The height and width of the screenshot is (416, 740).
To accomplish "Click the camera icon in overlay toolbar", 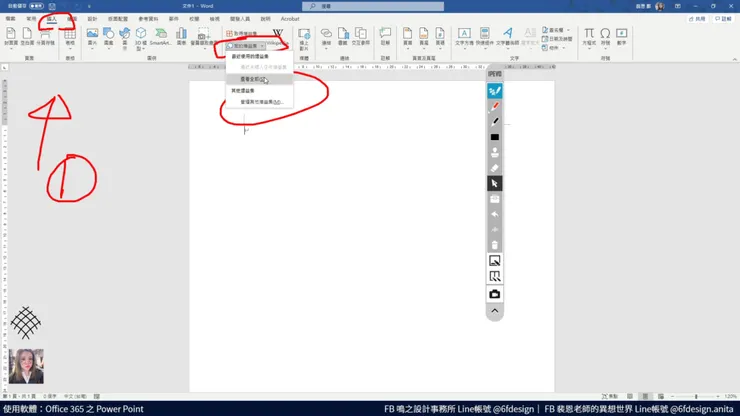I will click(495, 294).
